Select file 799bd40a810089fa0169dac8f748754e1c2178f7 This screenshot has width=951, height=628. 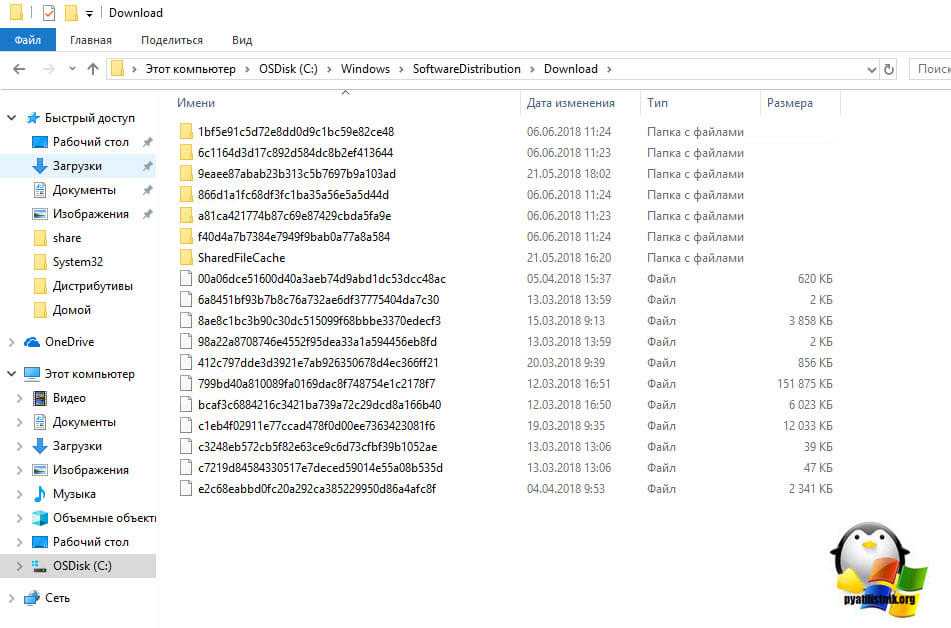[x=317, y=384]
